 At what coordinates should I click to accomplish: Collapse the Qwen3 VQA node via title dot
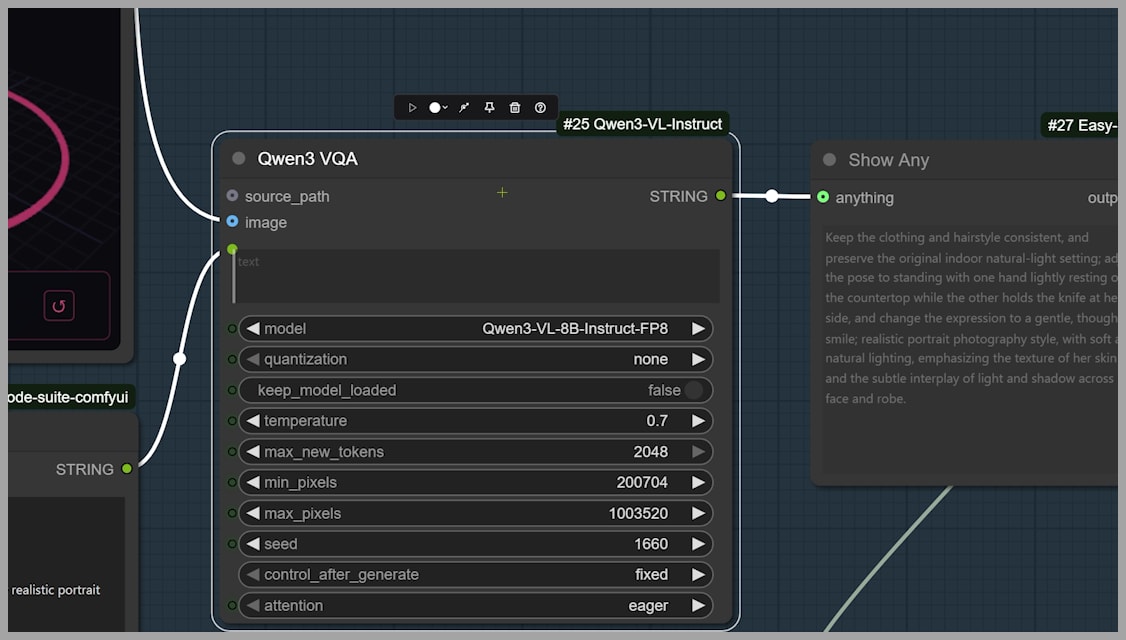pyautogui.click(x=238, y=158)
